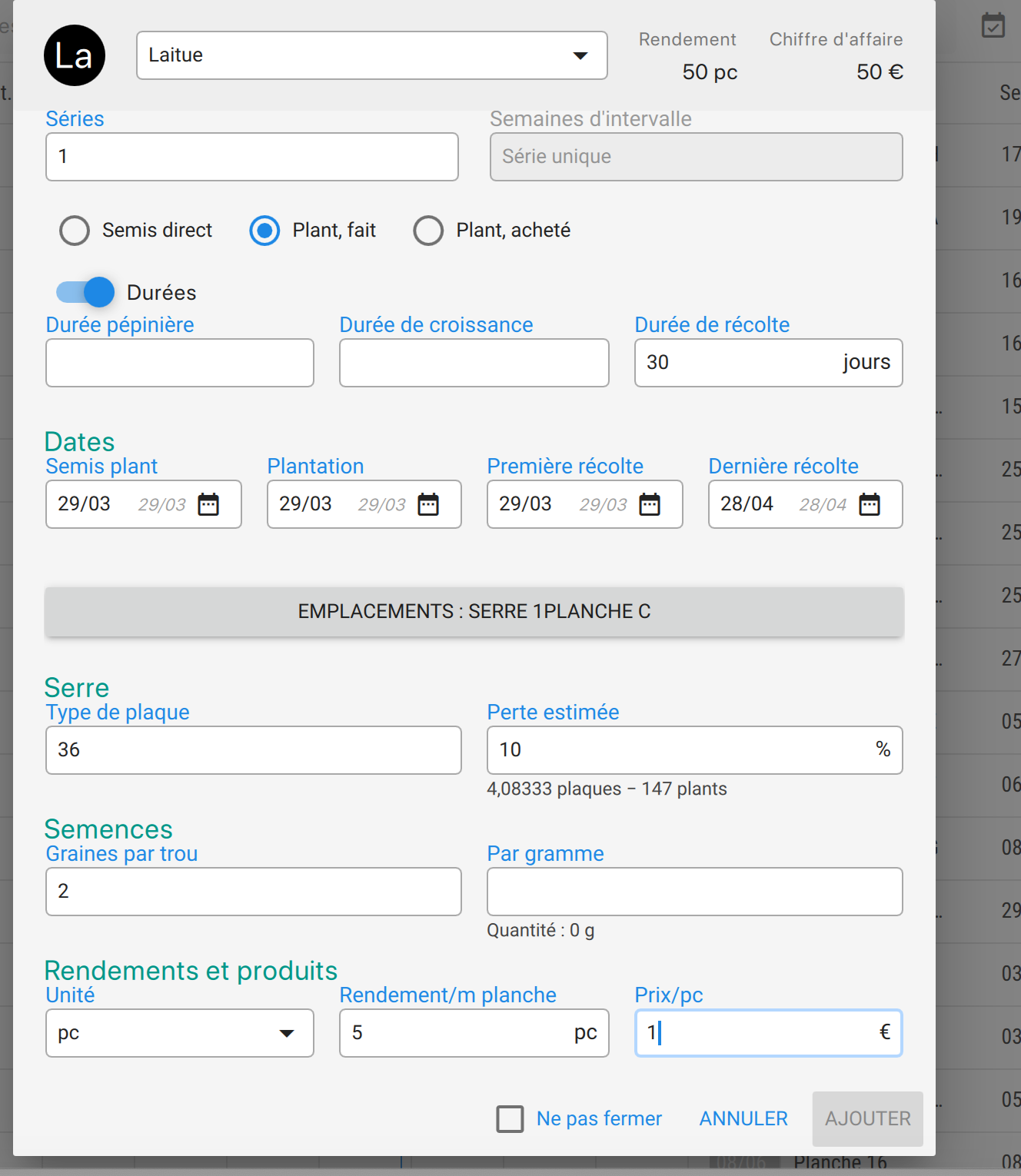Click the Durée de croissance field

pyautogui.click(x=474, y=363)
